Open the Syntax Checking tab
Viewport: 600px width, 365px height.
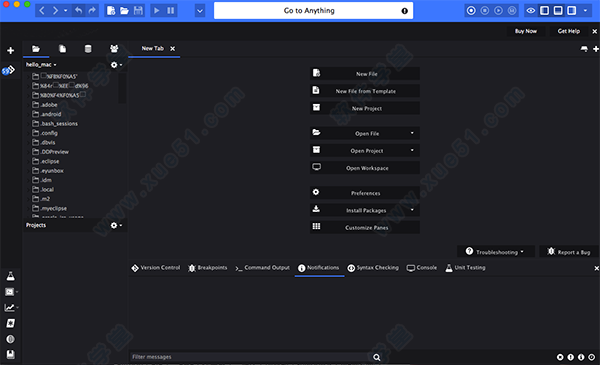(373, 268)
